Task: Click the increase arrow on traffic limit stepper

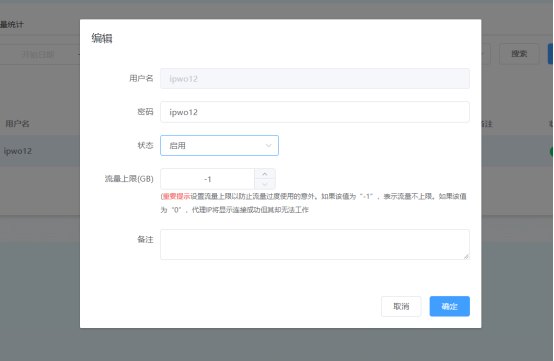Action: point(265,174)
